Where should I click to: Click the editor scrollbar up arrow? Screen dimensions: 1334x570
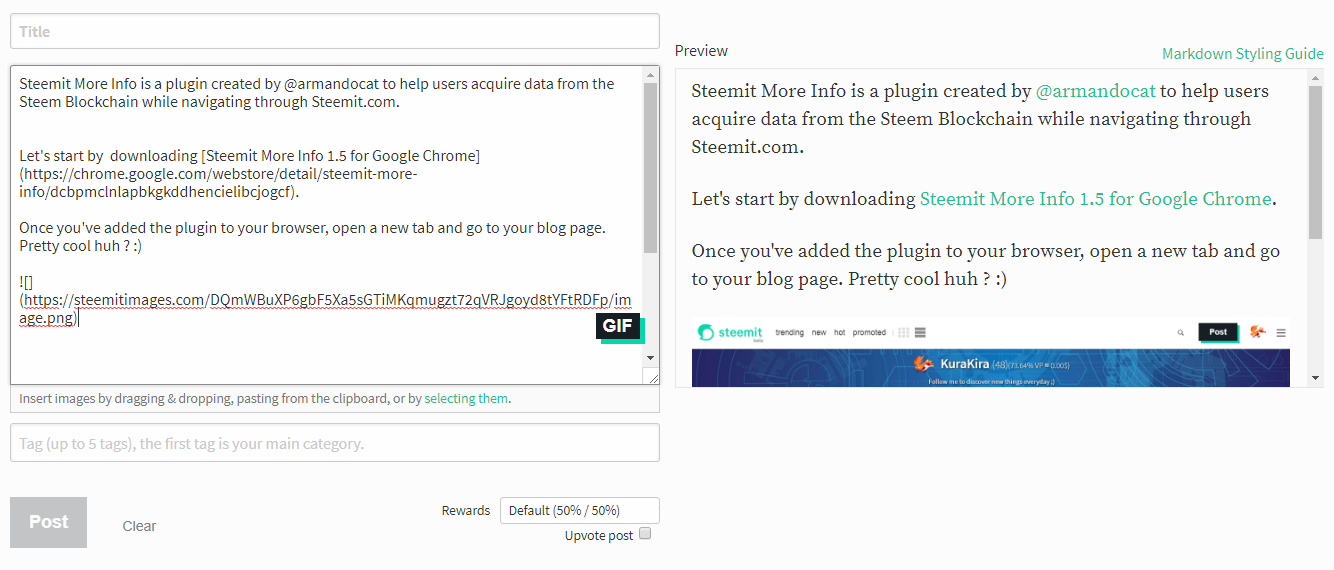(x=650, y=74)
